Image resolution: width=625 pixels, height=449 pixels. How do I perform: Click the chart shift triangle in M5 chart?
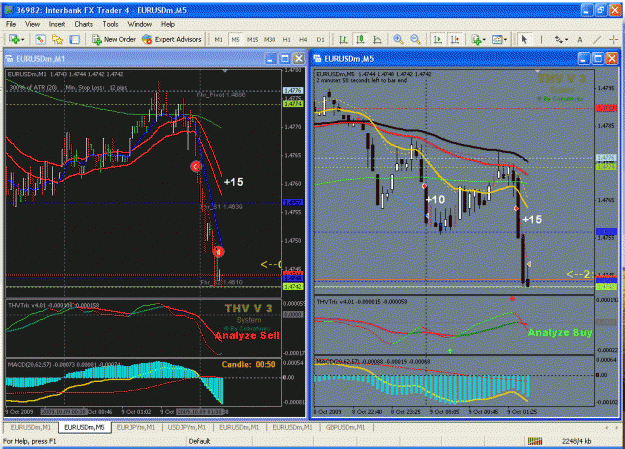pyautogui.click(x=537, y=71)
